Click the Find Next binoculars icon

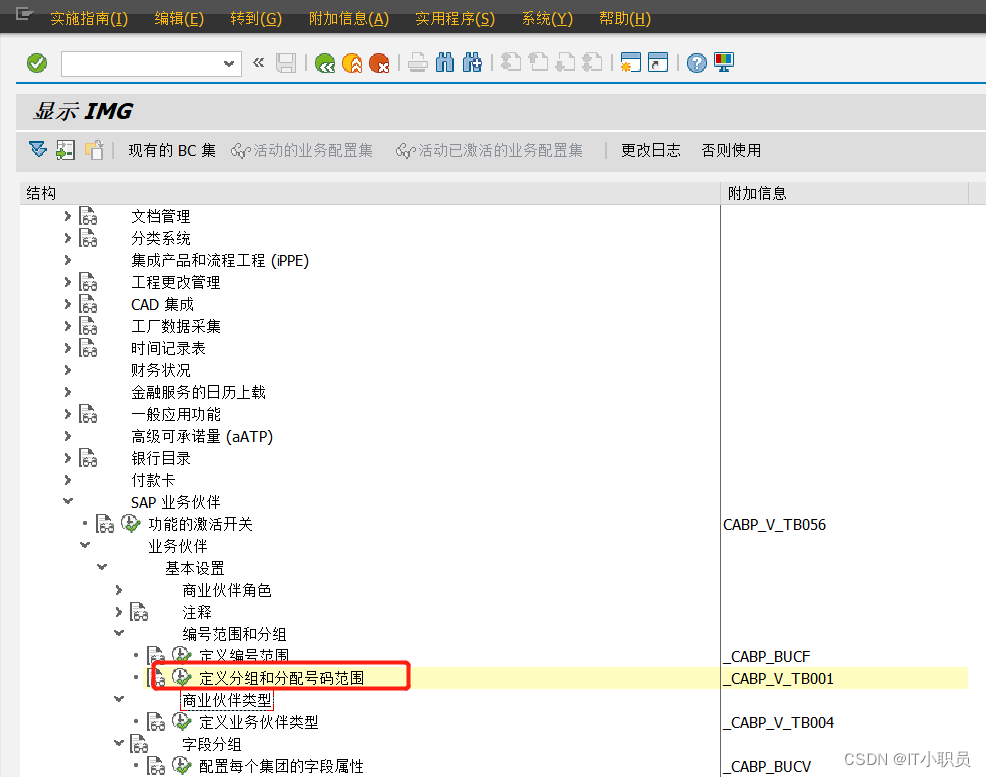(472, 63)
